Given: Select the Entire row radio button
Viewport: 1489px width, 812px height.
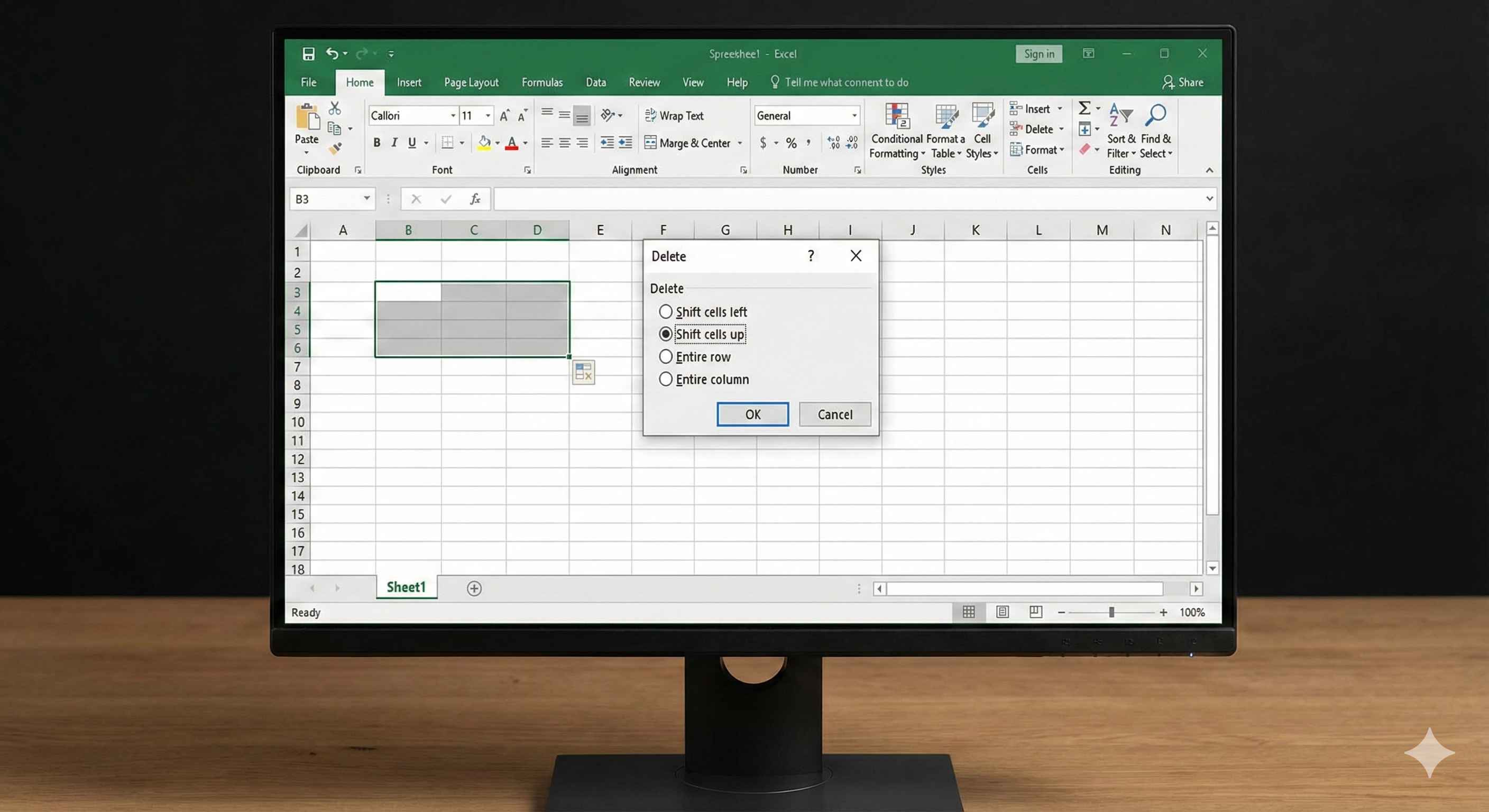Looking at the screenshot, I should [666, 357].
